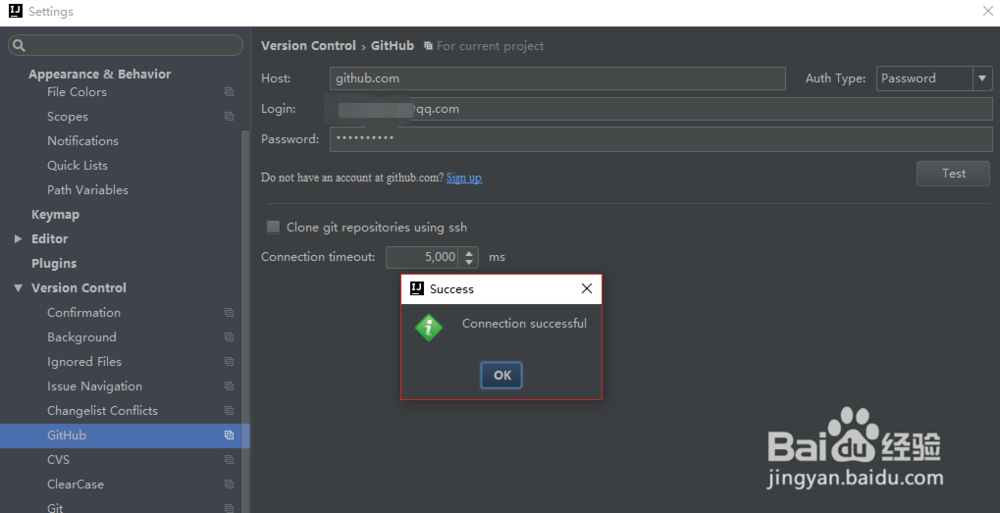Click project-level icon beside Confirmation
The width and height of the screenshot is (1000, 513).
point(229,313)
